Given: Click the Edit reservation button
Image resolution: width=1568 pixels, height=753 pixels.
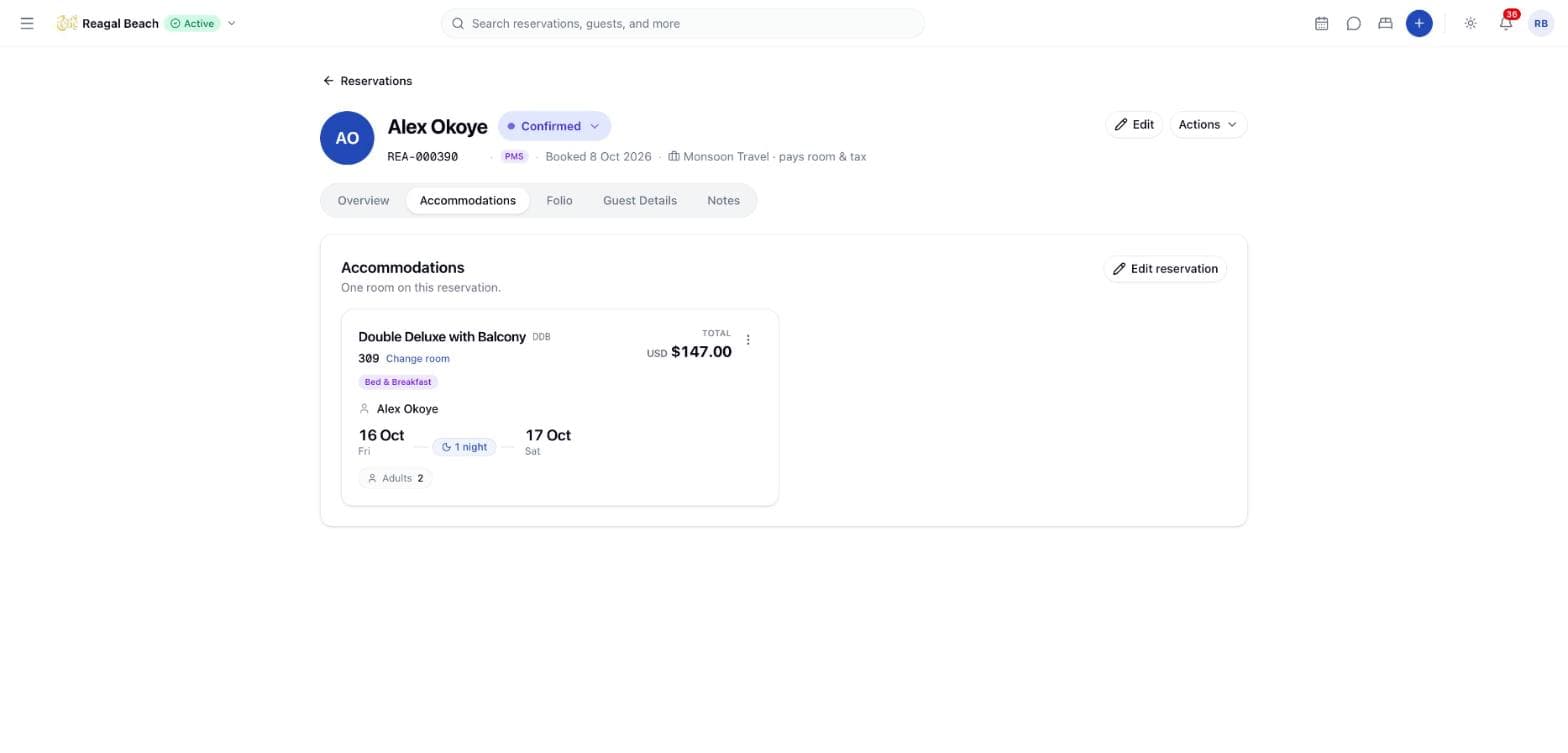Looking at the screenshot, I should click(x=1165, y=269).
